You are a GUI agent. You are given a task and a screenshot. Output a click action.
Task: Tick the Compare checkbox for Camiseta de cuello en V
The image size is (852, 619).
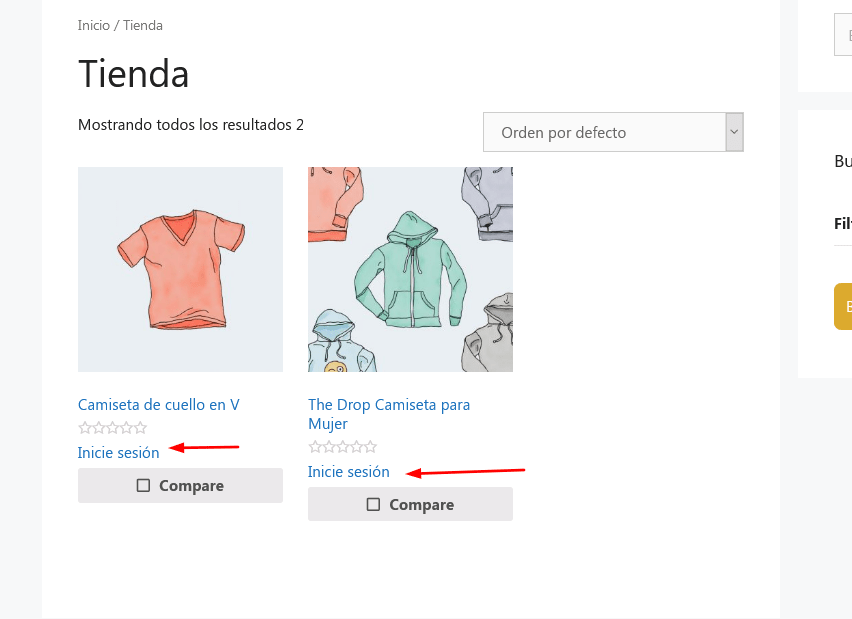coord(143,485)
